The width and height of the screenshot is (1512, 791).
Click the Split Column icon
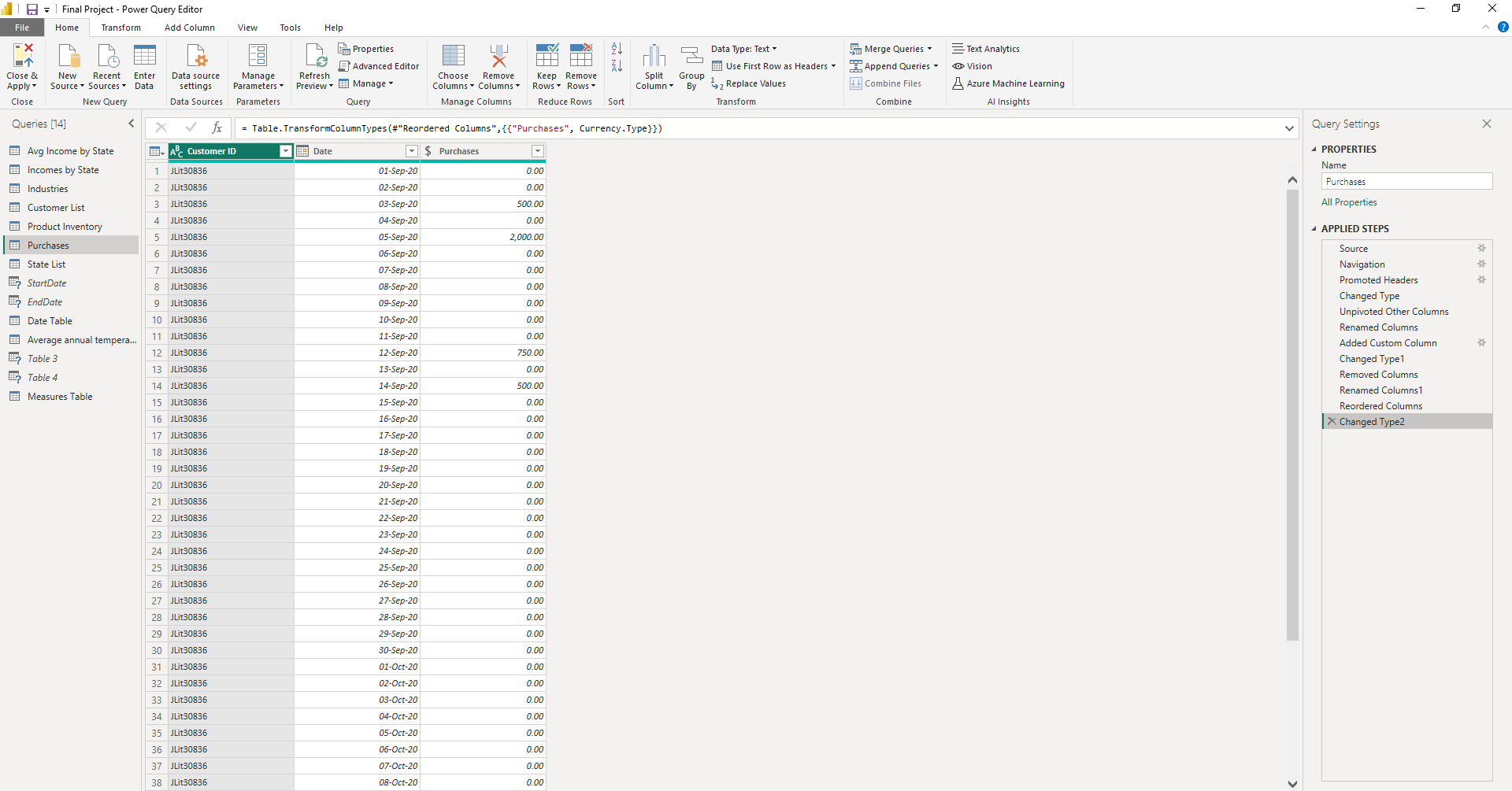pyautogui.click(x=654, y=56)
